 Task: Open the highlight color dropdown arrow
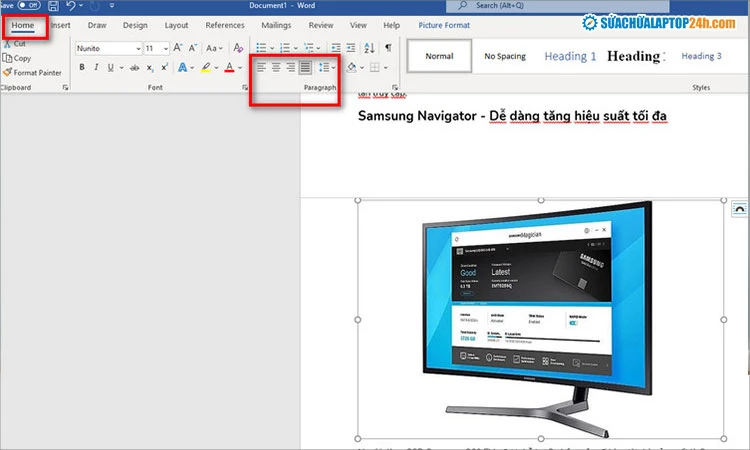(216, 68)
